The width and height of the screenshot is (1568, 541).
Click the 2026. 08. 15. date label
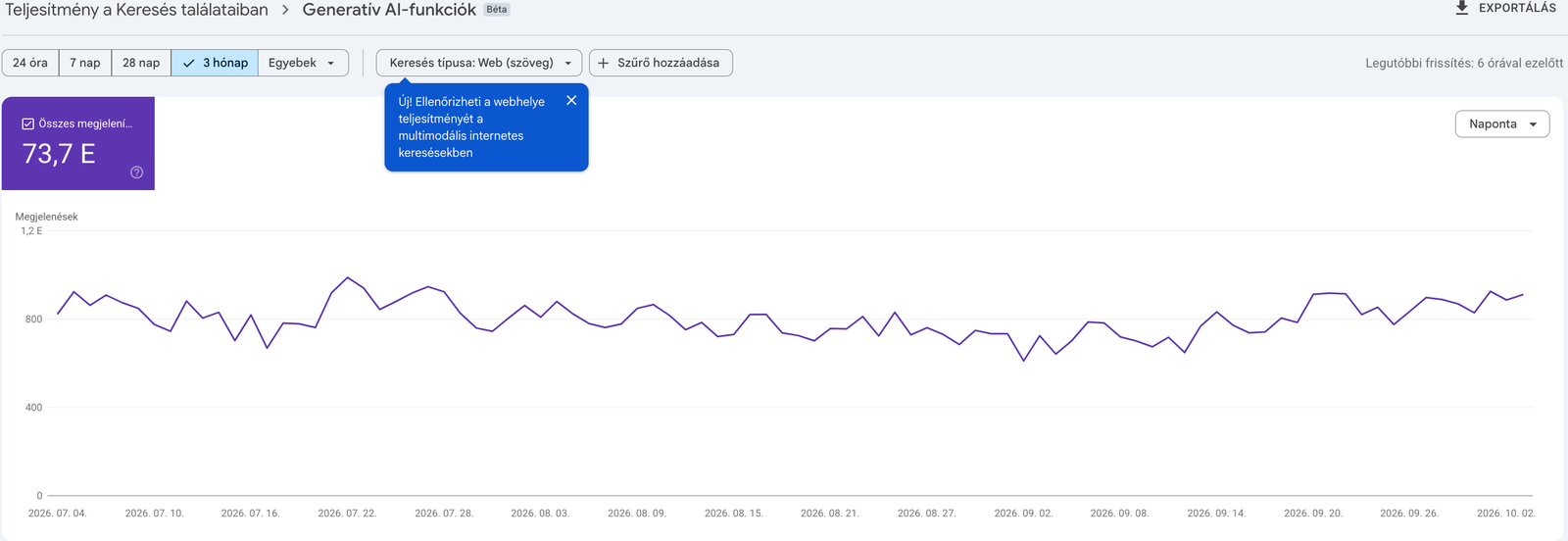coord(734,514)
